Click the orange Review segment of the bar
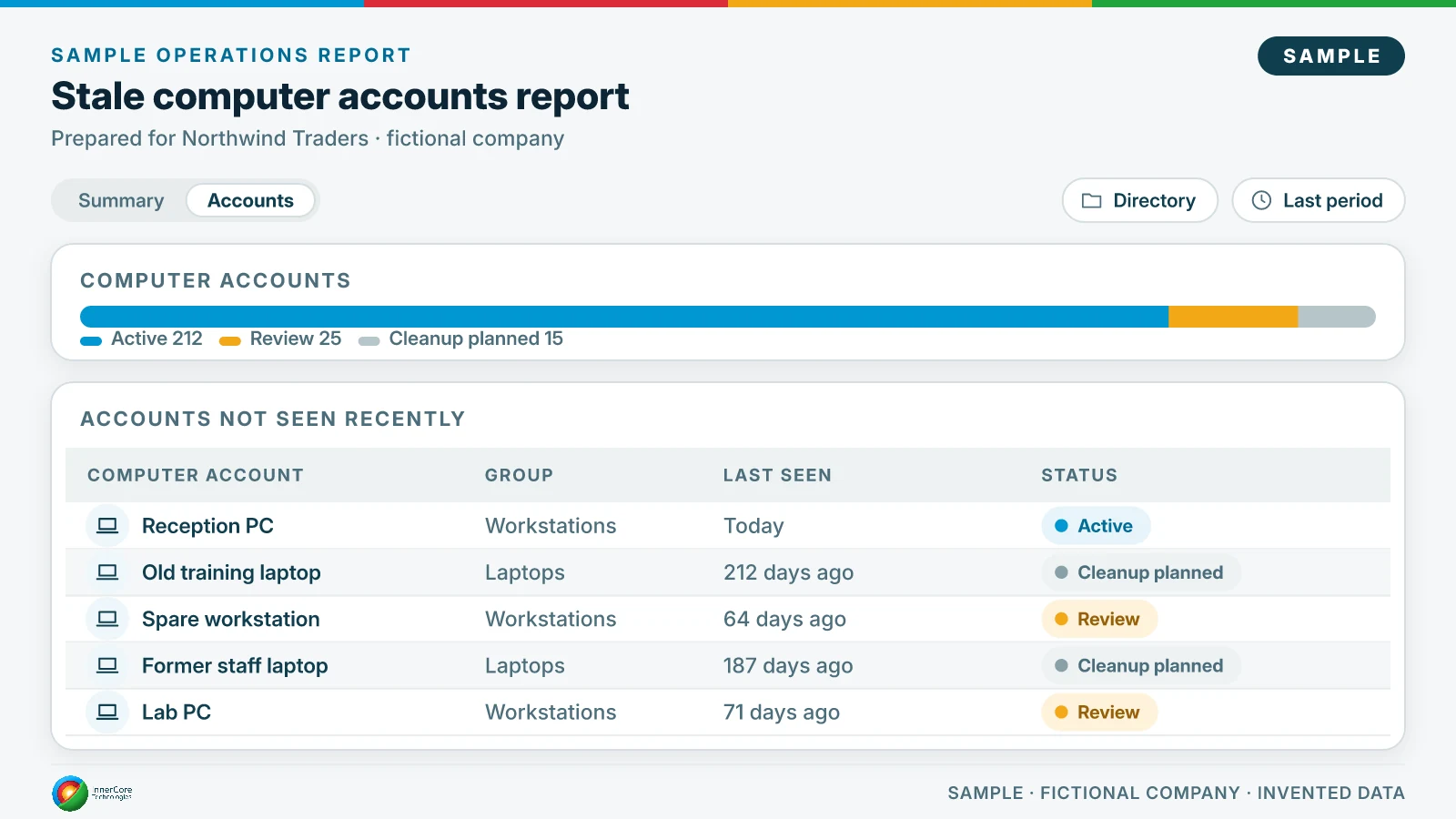 [1233, 317]
